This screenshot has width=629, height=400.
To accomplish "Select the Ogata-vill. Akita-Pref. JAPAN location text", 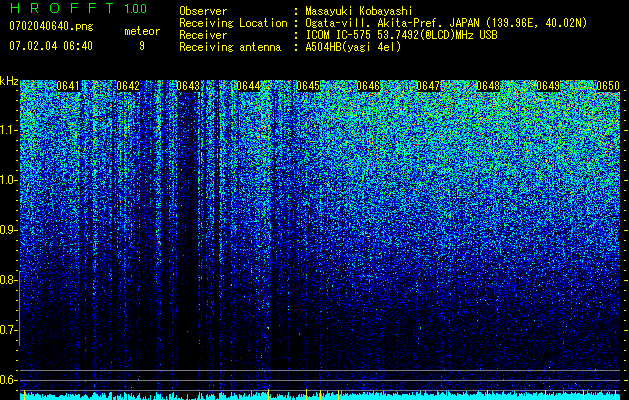I will 446,23.
